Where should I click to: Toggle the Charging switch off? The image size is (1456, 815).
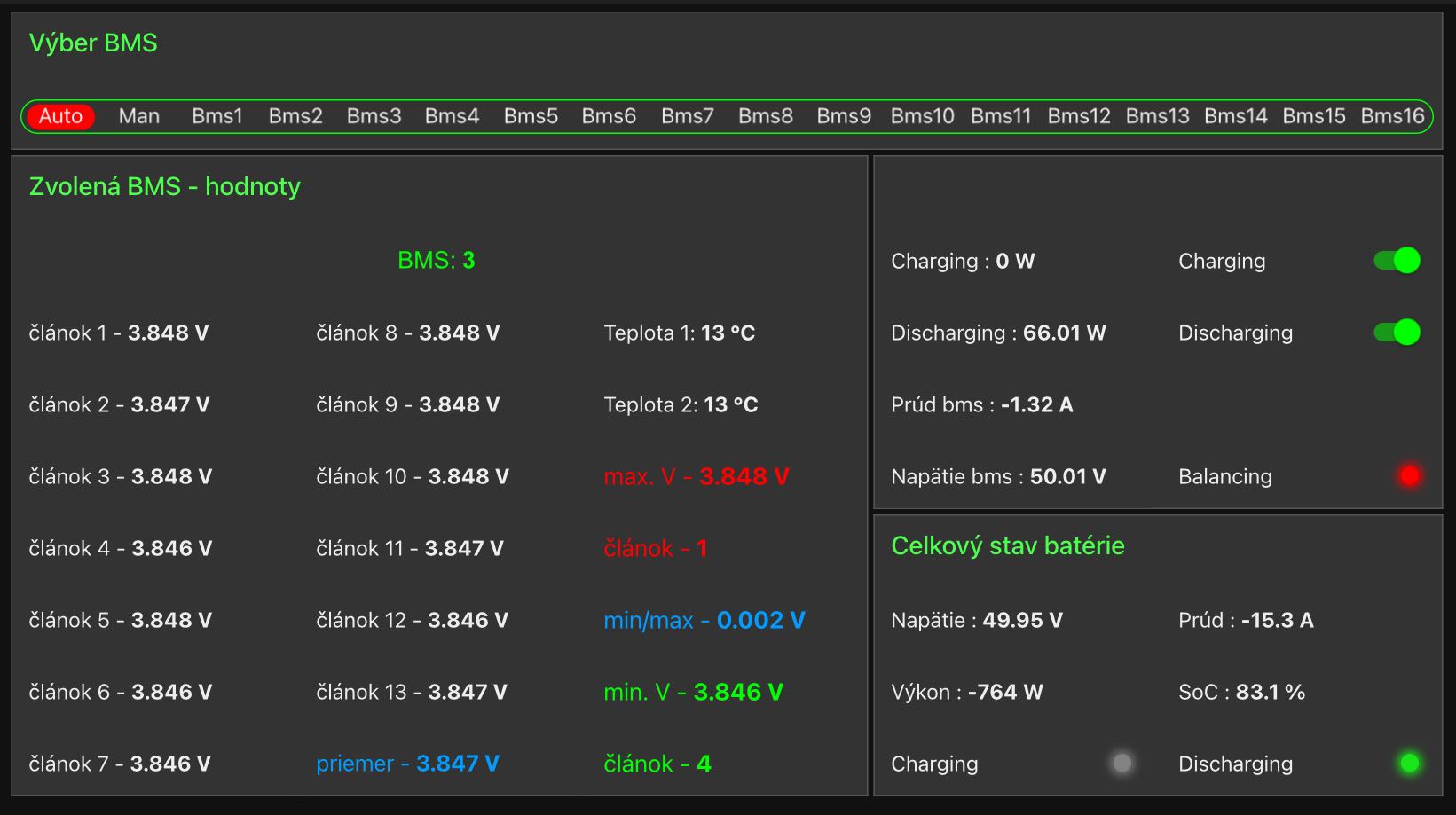pyautogui.click(x=1397, y=261)
